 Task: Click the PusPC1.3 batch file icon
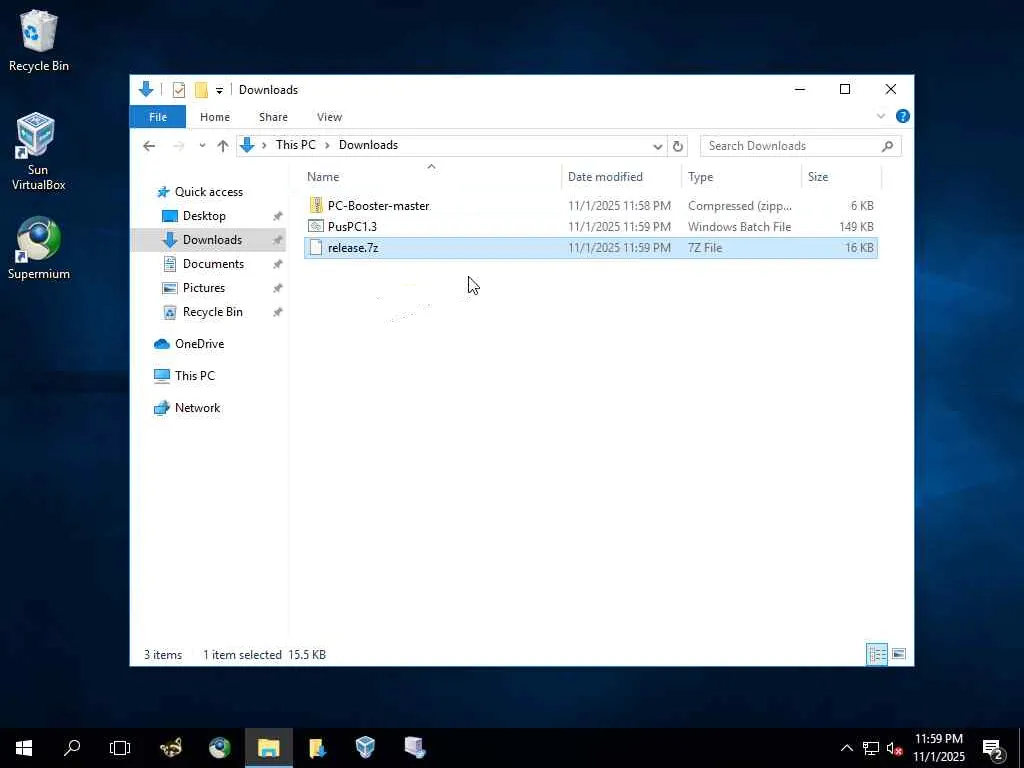pyautogui.click(x=316, y=227)
